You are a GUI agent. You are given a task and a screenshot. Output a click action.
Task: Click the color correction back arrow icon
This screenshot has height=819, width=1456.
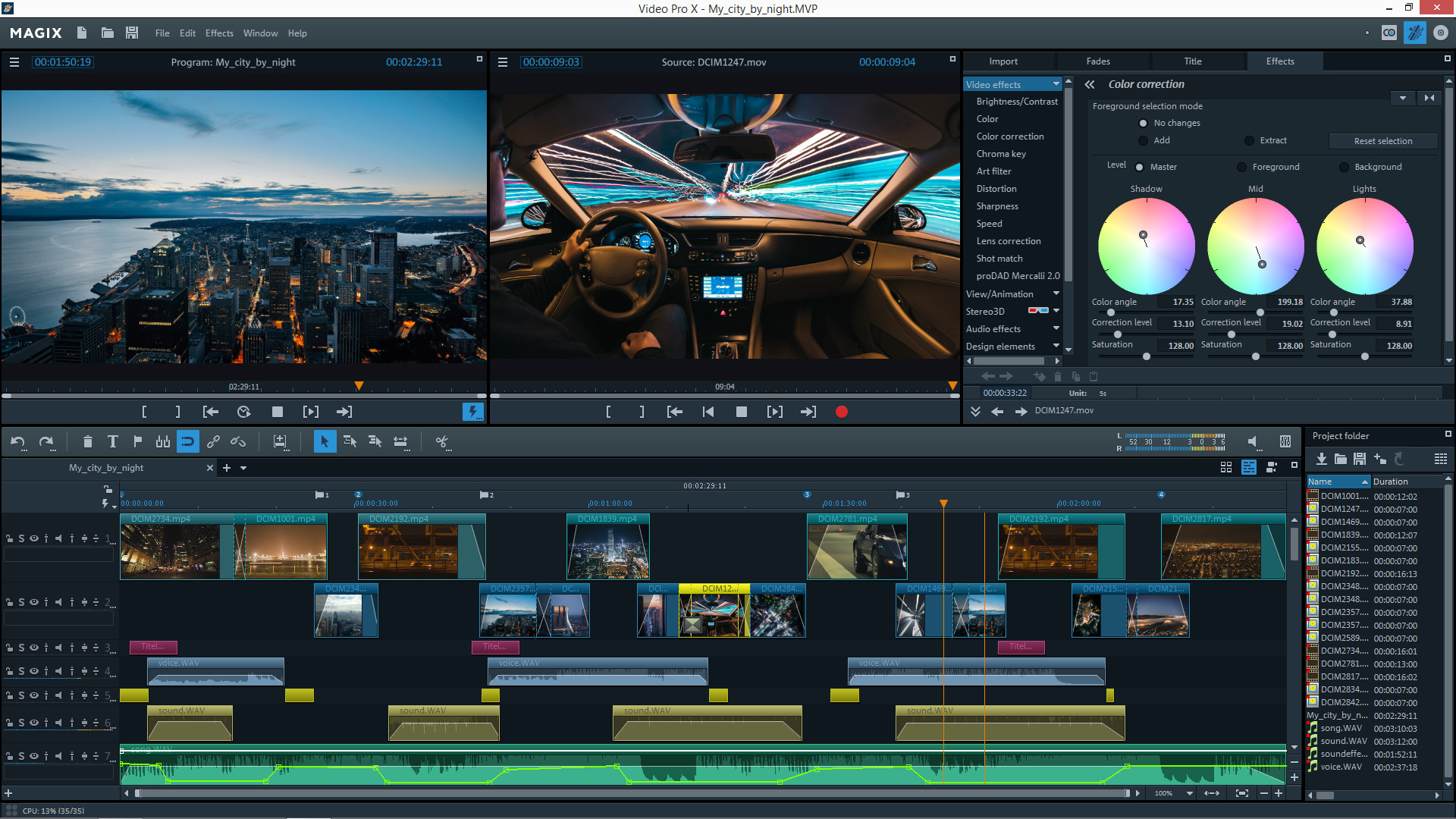(x=1088, y=84)
